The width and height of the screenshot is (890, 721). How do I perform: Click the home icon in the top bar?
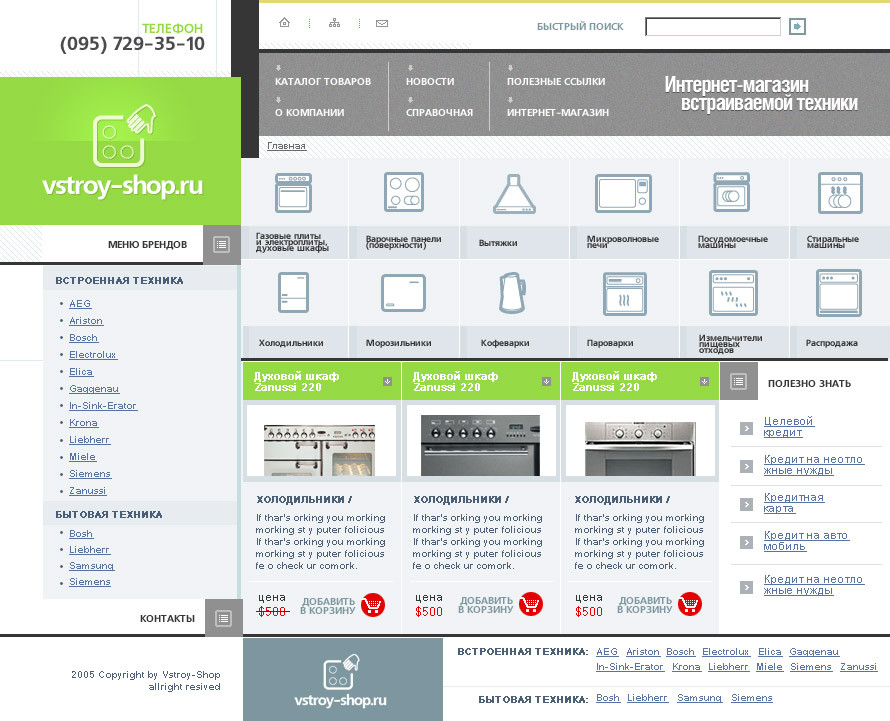(284, 23)
